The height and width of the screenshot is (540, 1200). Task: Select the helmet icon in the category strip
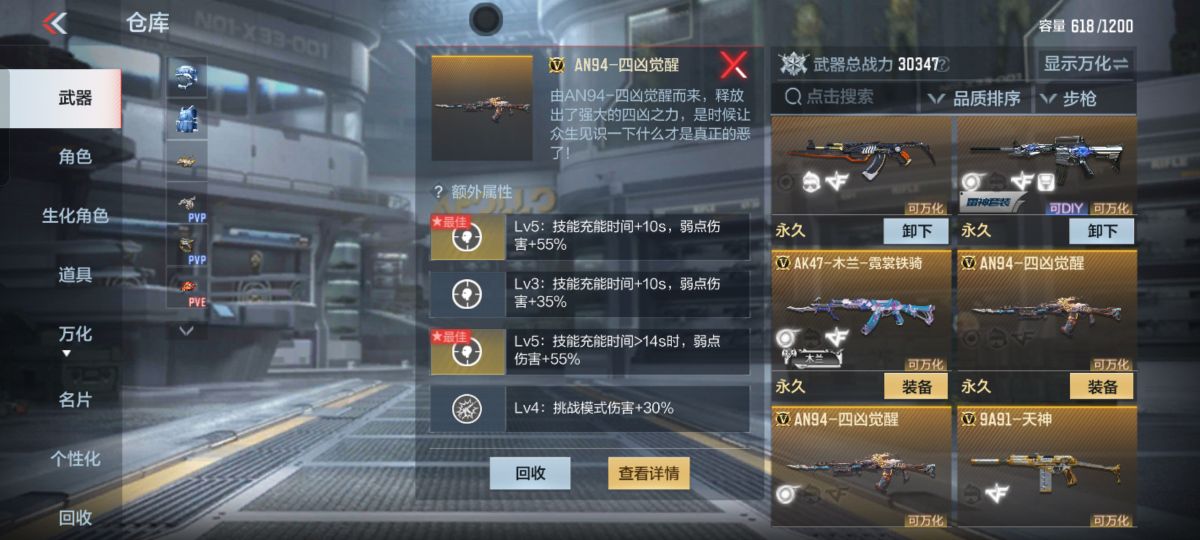click(x=187, y=76)
